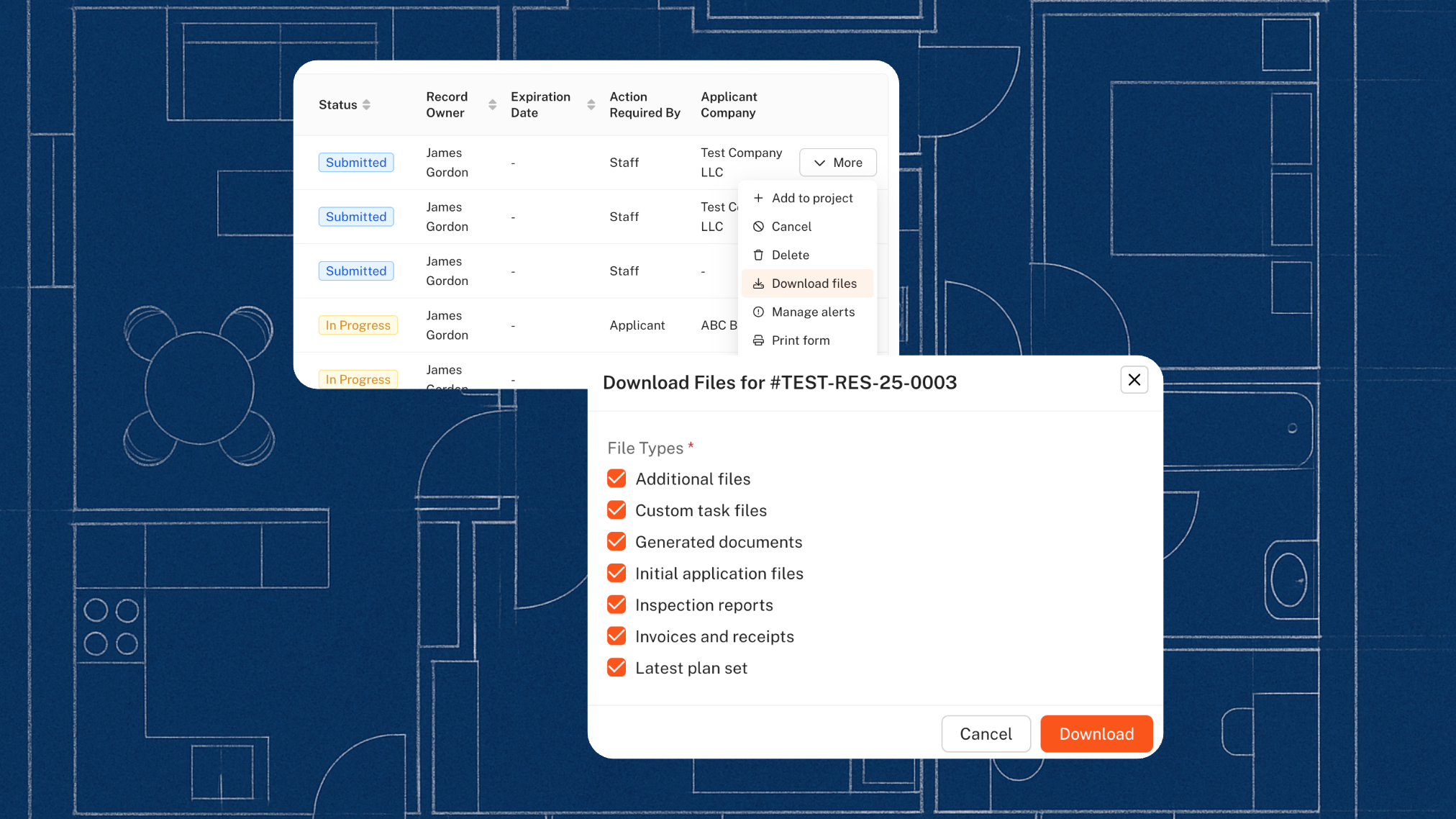Close the Download Files dialog with X
1456x819 pixels.
click(1134, 380)
